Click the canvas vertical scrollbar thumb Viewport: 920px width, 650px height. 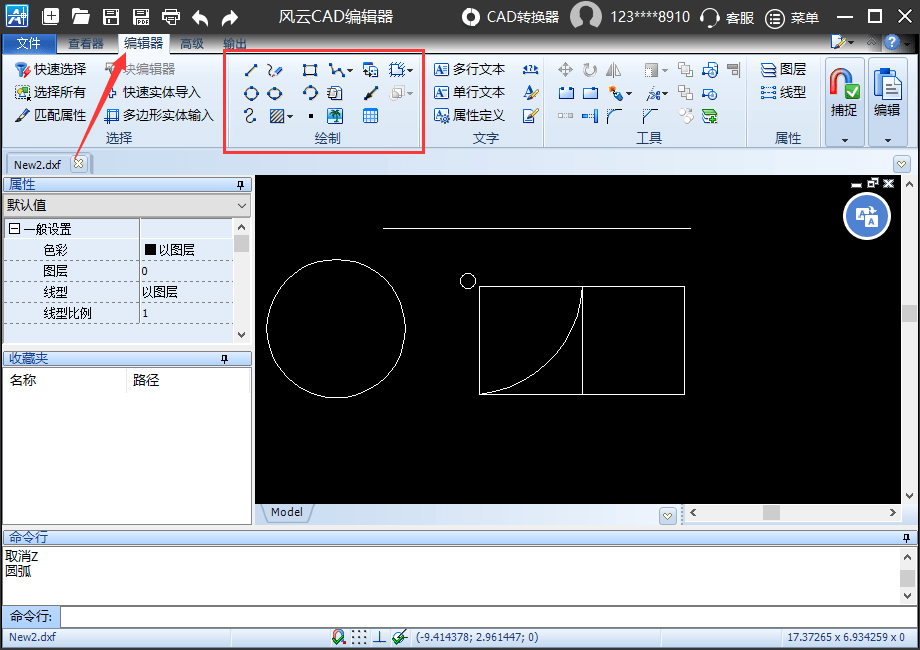(x=909, y=313)
